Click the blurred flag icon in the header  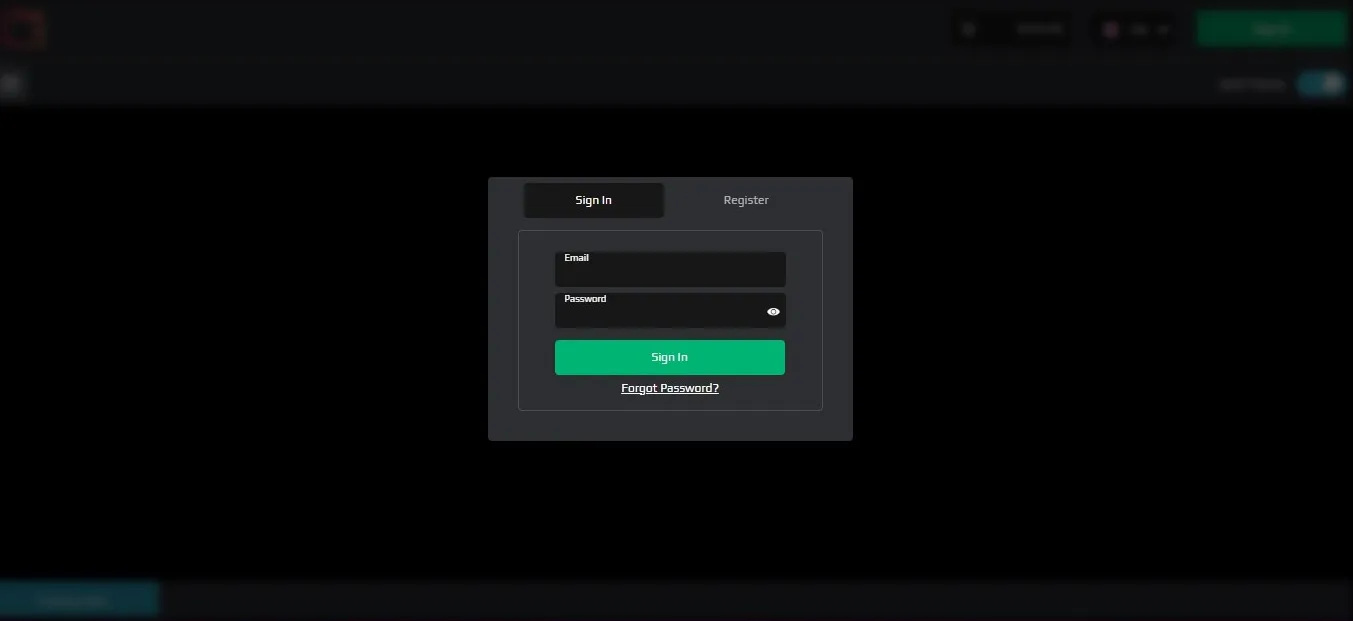1110,29
